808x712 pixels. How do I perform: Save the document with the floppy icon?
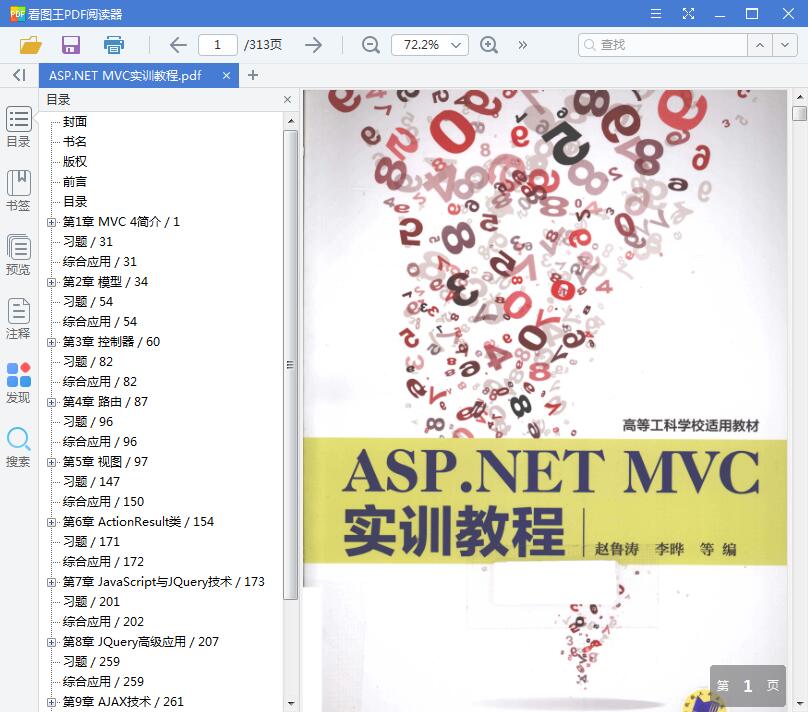71,45
